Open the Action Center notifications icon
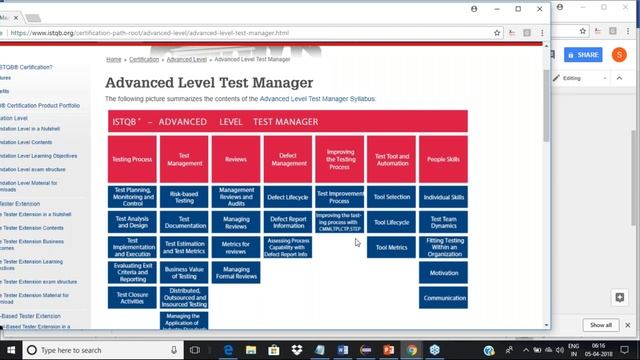 click(624, 350)
